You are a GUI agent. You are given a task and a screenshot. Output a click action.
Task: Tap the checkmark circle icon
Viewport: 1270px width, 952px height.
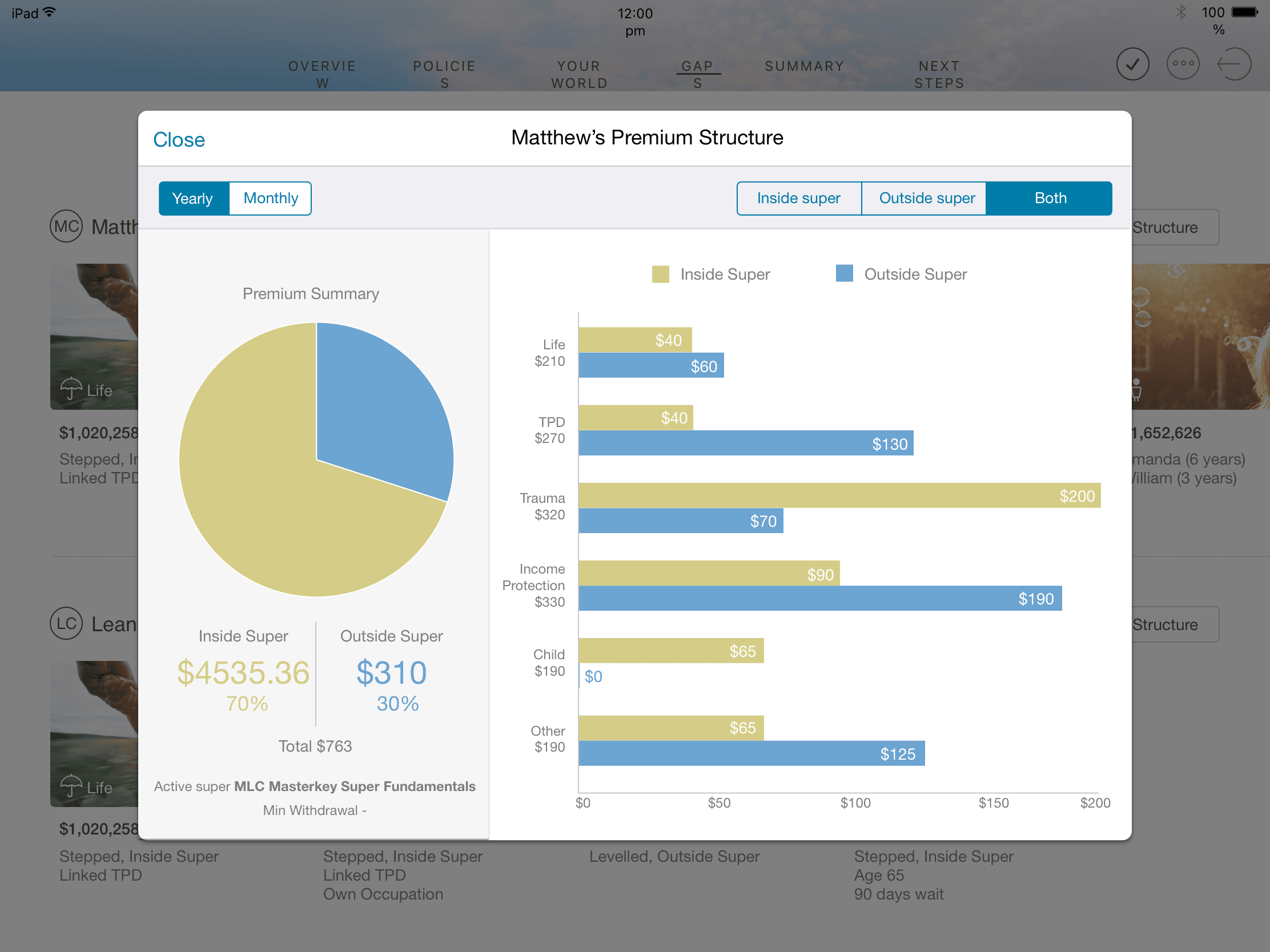coord(1132,64)
